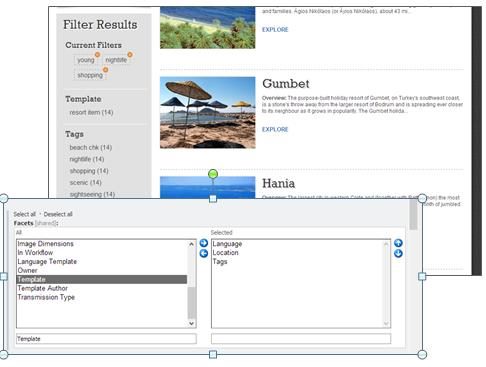Click the empty field under Selected list
The image size is (486, 367).
(x=301, y=339)
